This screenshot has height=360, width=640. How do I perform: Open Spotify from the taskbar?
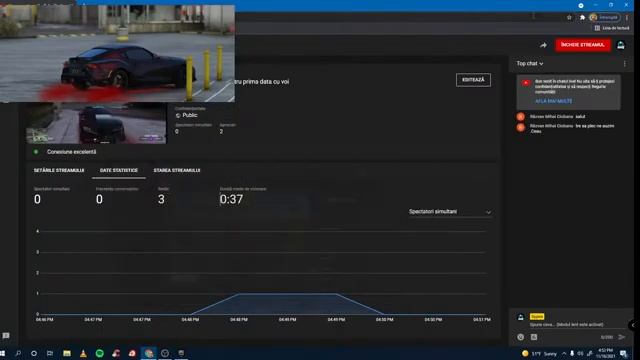pyautogui.click(x=100, y=353)
